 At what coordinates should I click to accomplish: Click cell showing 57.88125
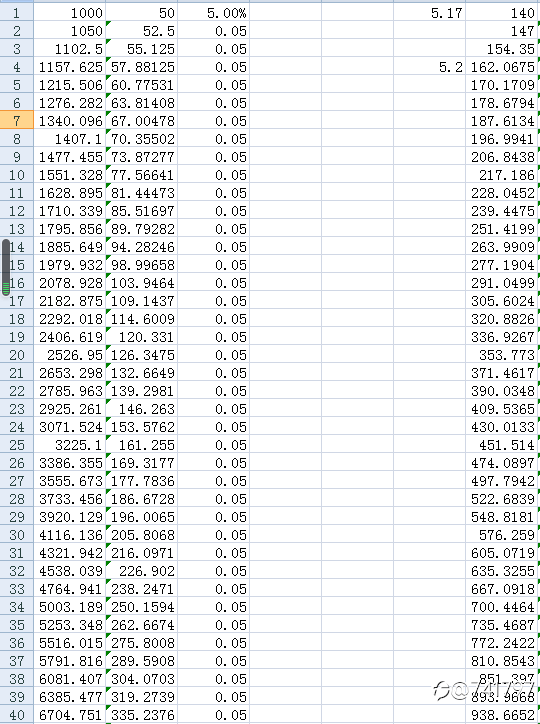pos(142,66)
